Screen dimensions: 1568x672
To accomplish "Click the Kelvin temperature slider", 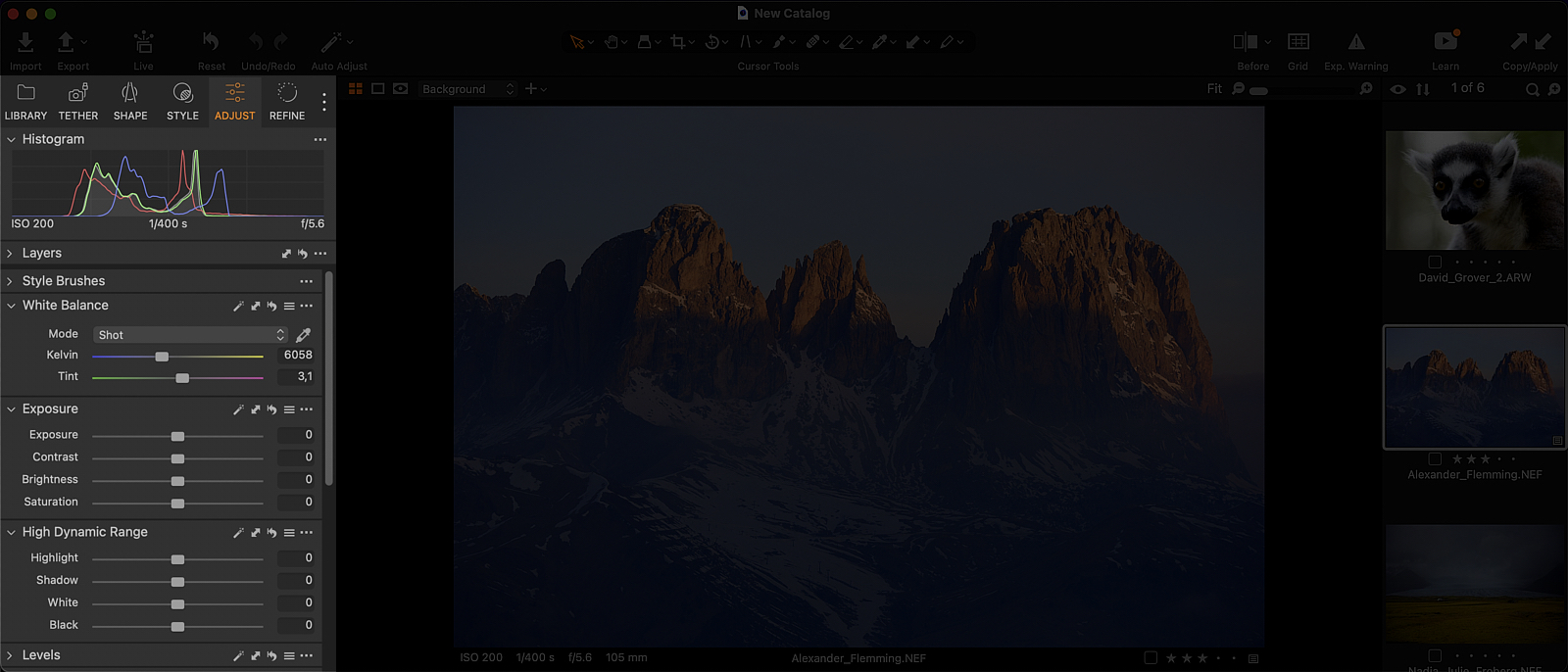I will pos(177,357).
